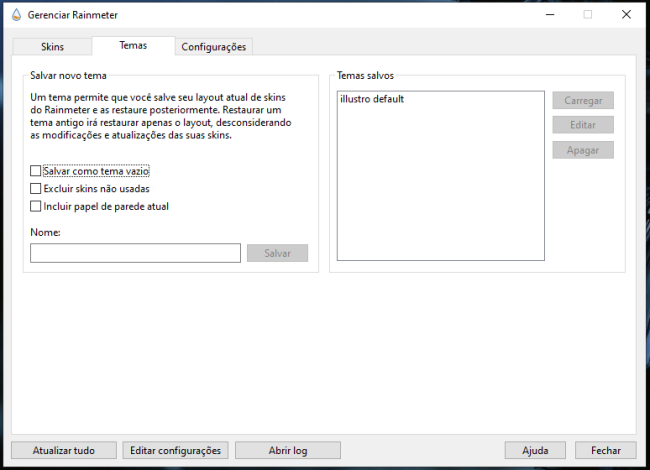Select 'illustro default' in saved themes list
The image size is (650, 470).
click(x=372, y=99)
